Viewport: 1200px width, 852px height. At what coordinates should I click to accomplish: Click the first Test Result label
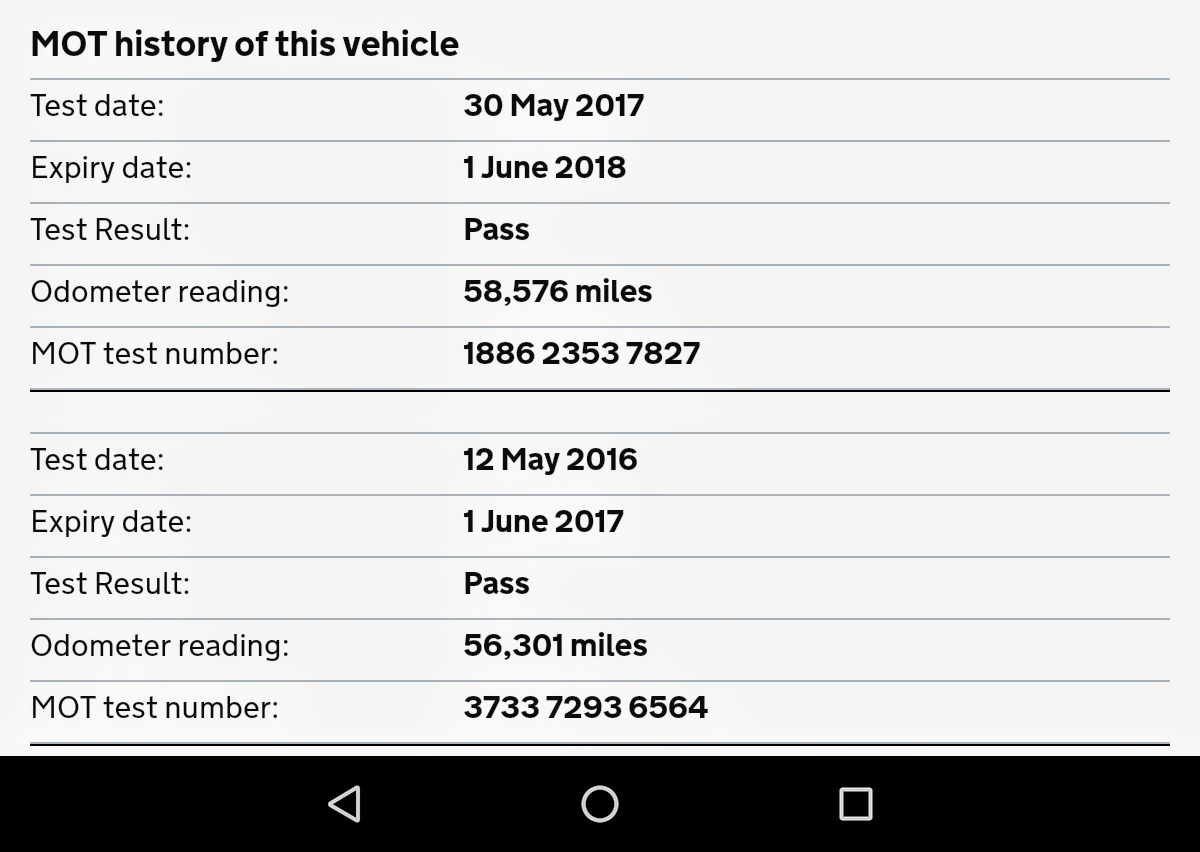pos(110,229)
